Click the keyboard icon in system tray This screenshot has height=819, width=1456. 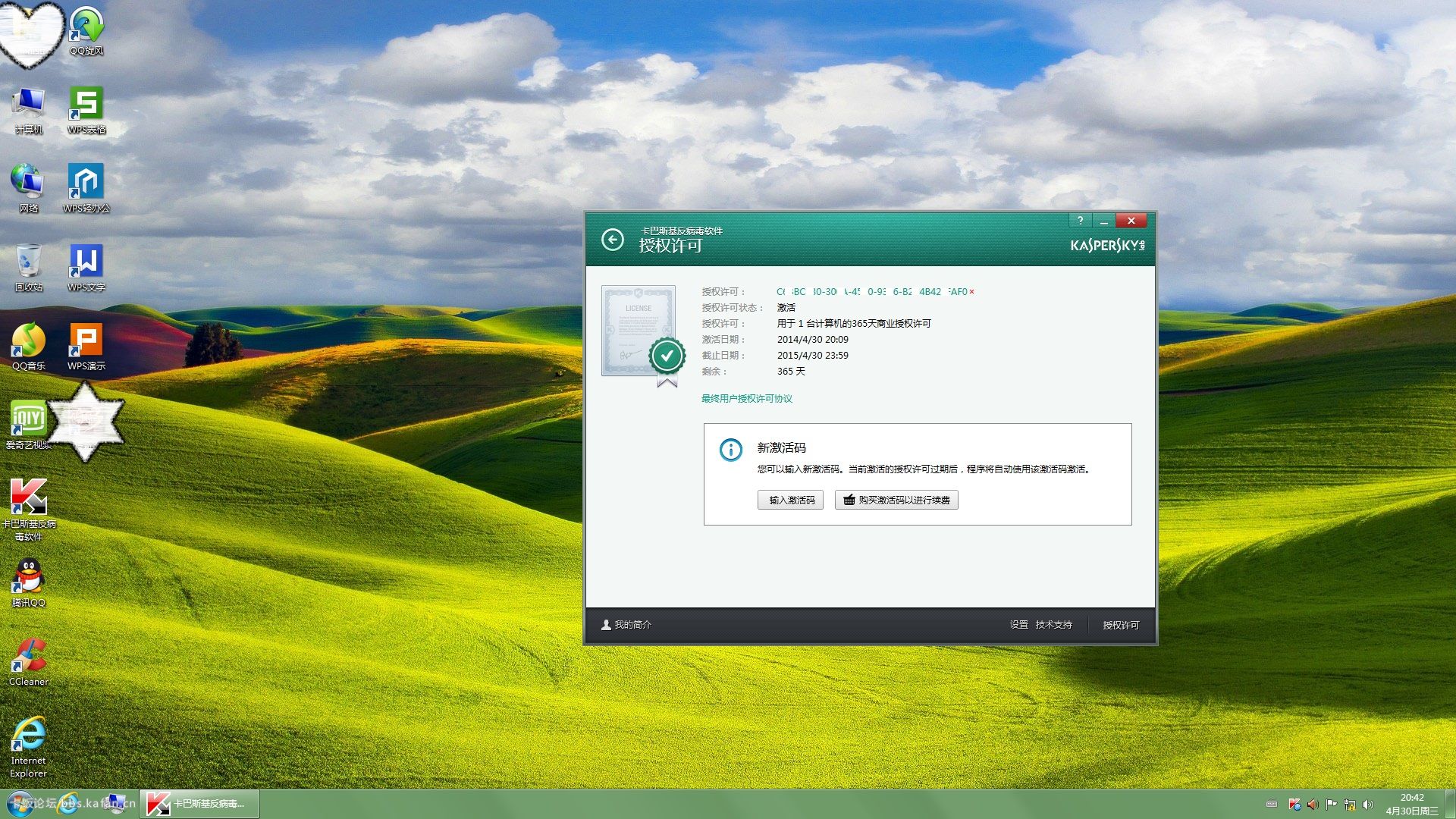tap(1272, 805)
